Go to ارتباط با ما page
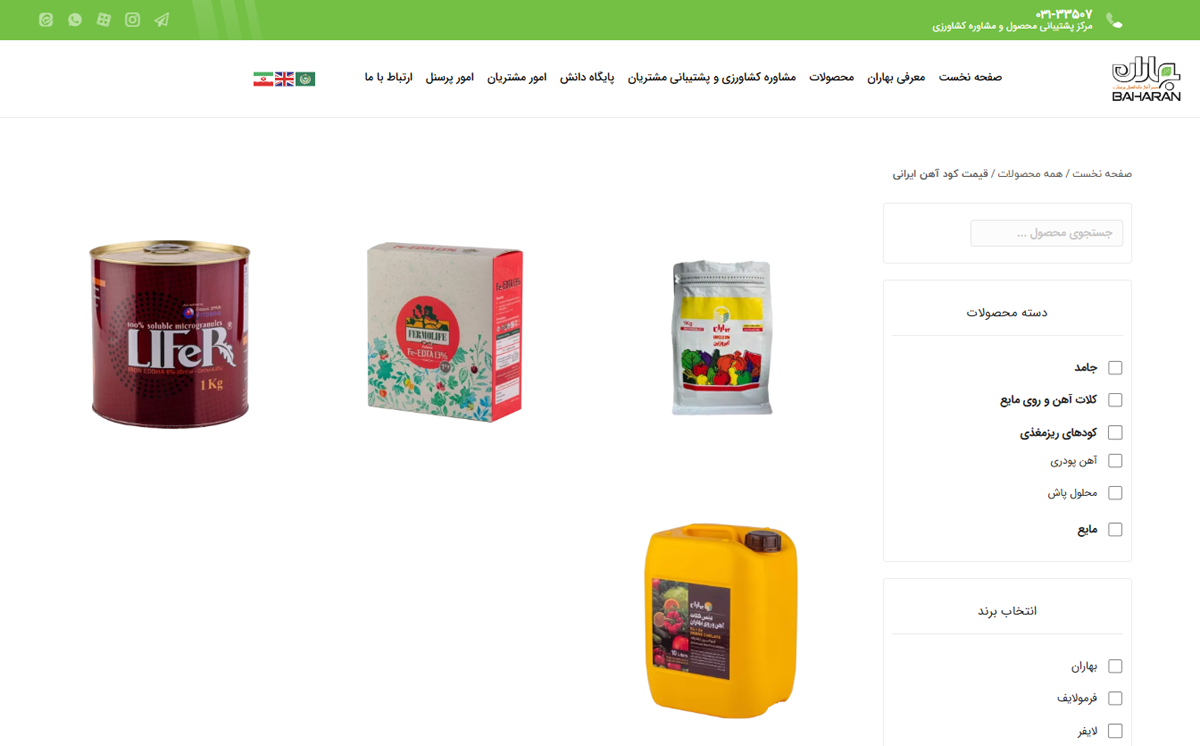 click(389, 77)
